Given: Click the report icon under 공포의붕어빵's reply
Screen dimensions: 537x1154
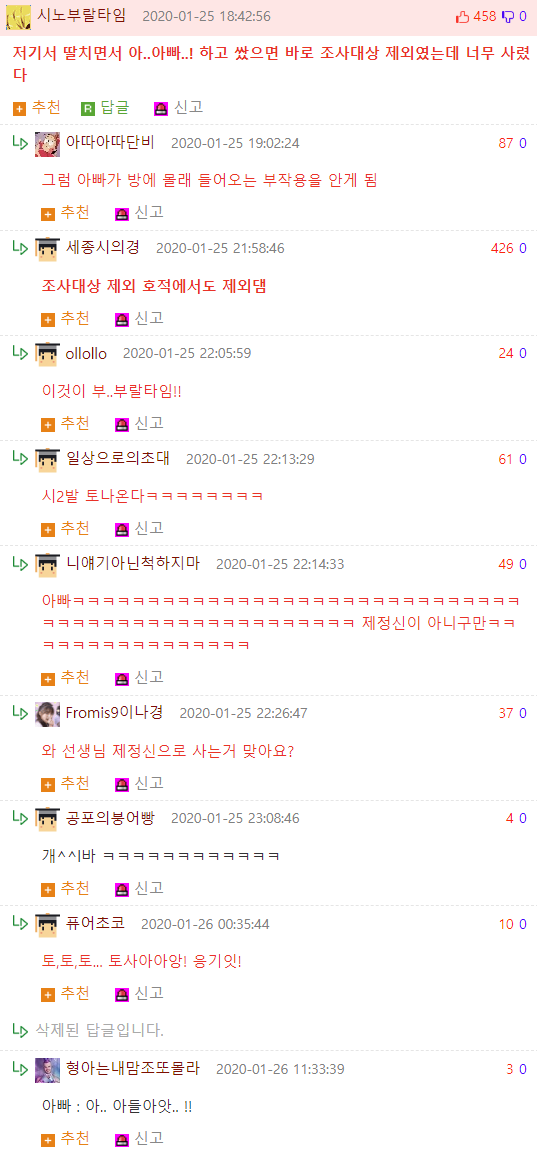Looking at the screenshot, I should 122,889.
